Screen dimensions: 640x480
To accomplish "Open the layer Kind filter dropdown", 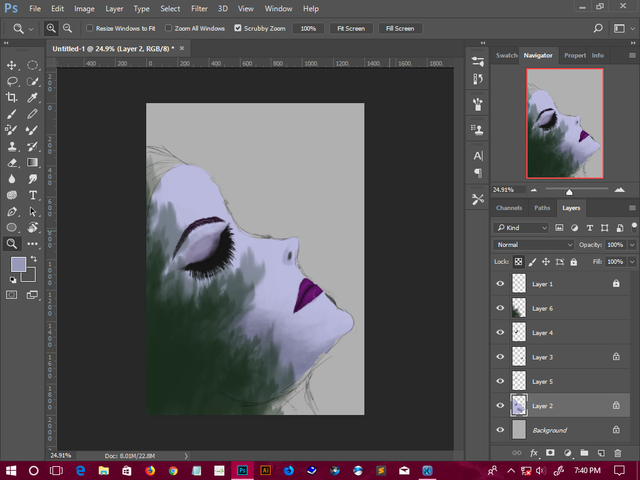I will [x=521, y=228].
